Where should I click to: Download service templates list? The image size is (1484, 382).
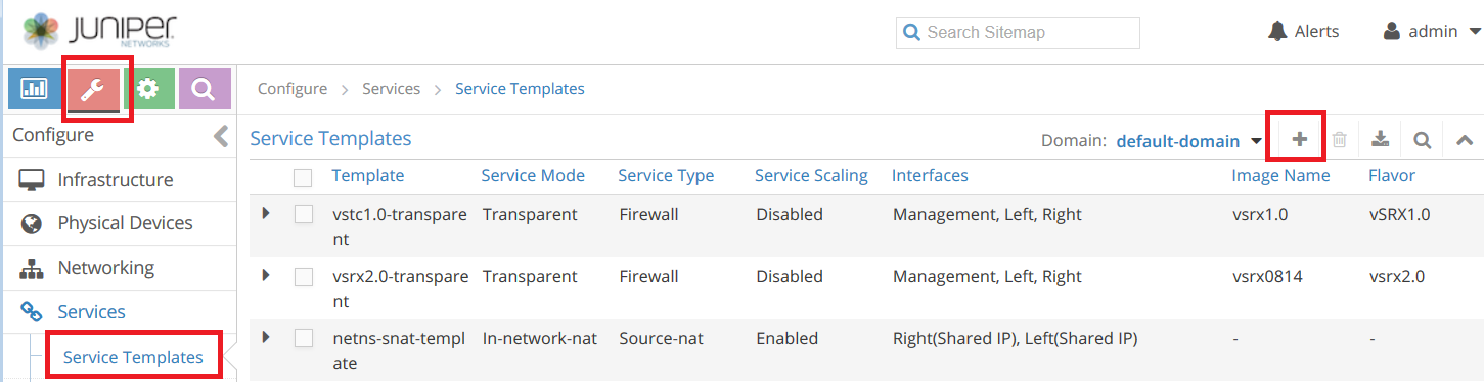(x=1381, y=140)
